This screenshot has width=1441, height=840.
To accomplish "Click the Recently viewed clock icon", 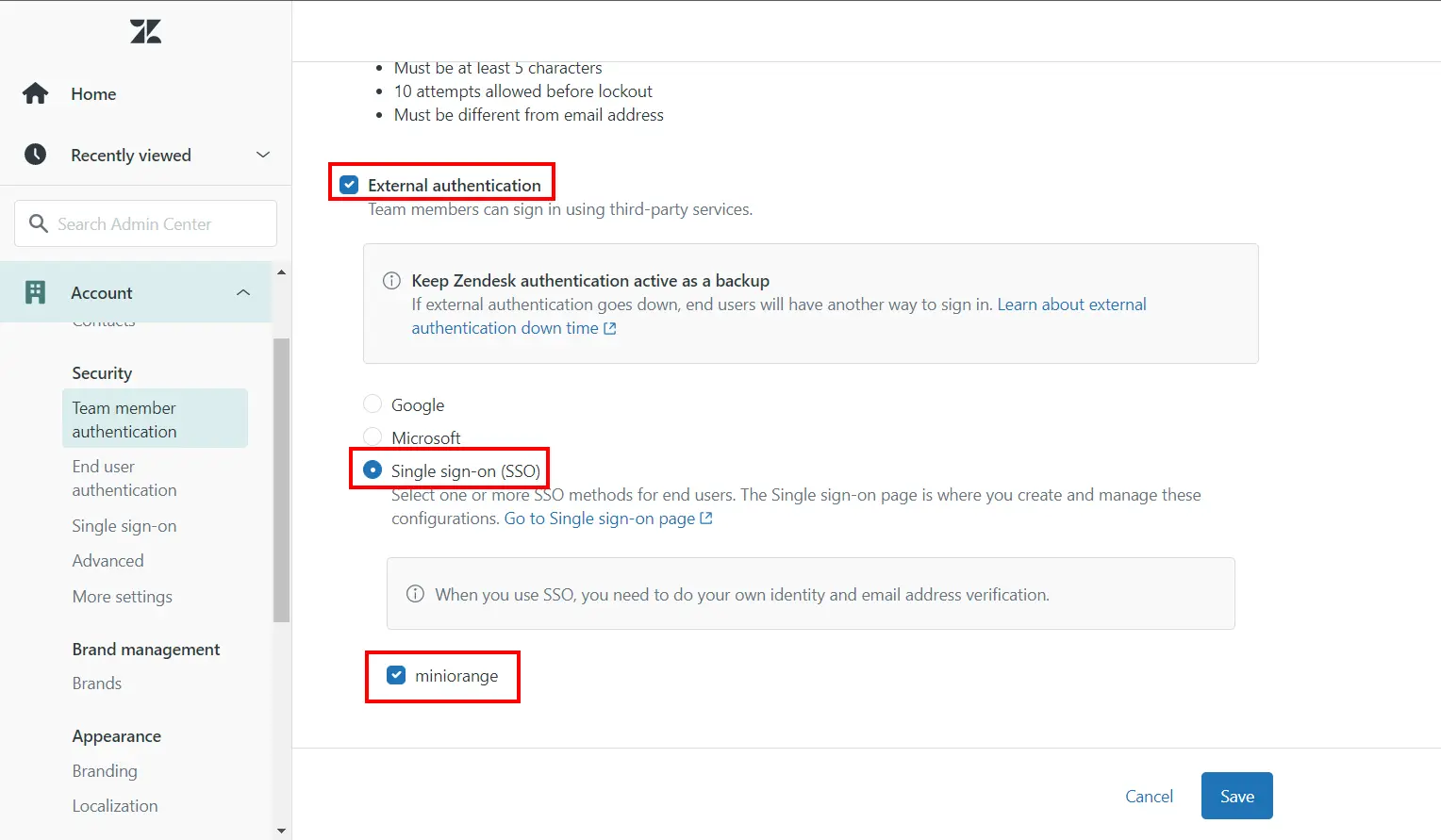I will (x=35, y=155).
